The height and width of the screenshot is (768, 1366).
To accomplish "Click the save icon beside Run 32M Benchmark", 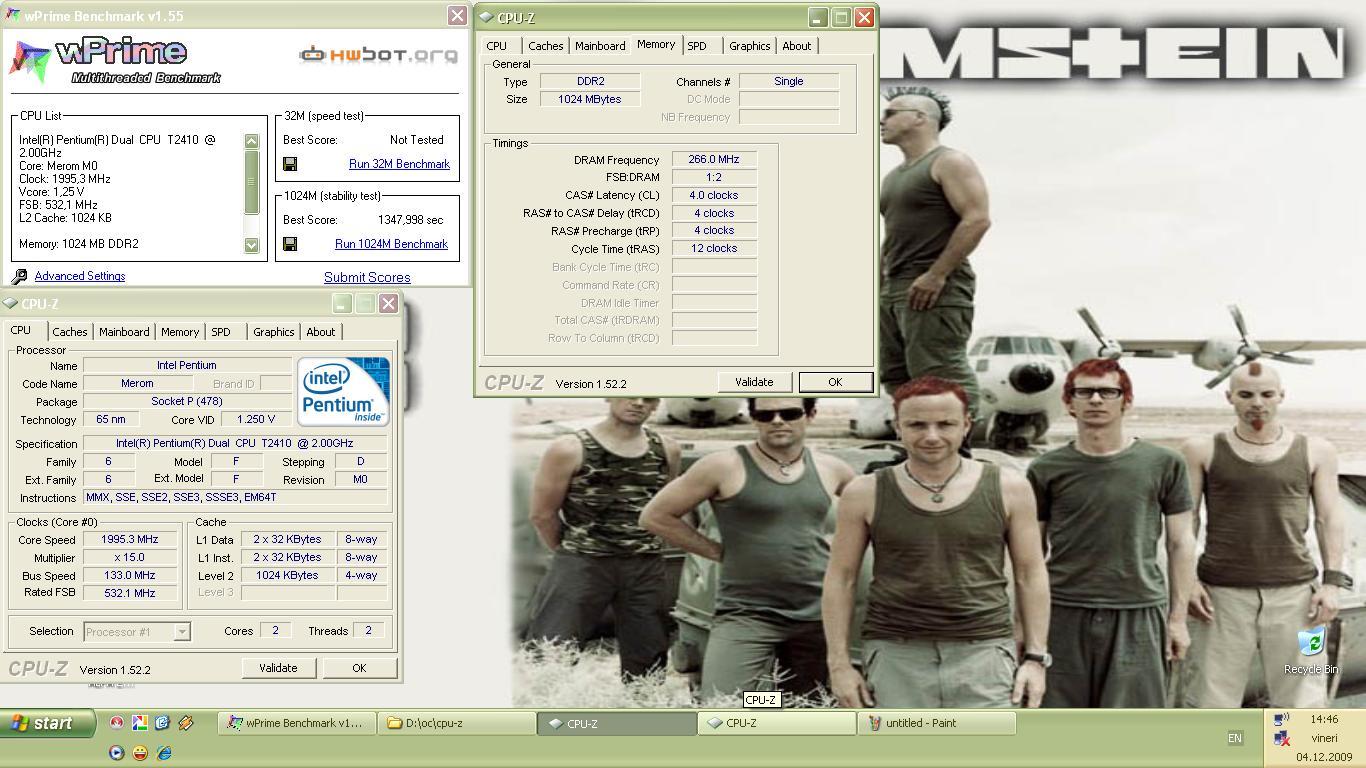I will point(290,164).
